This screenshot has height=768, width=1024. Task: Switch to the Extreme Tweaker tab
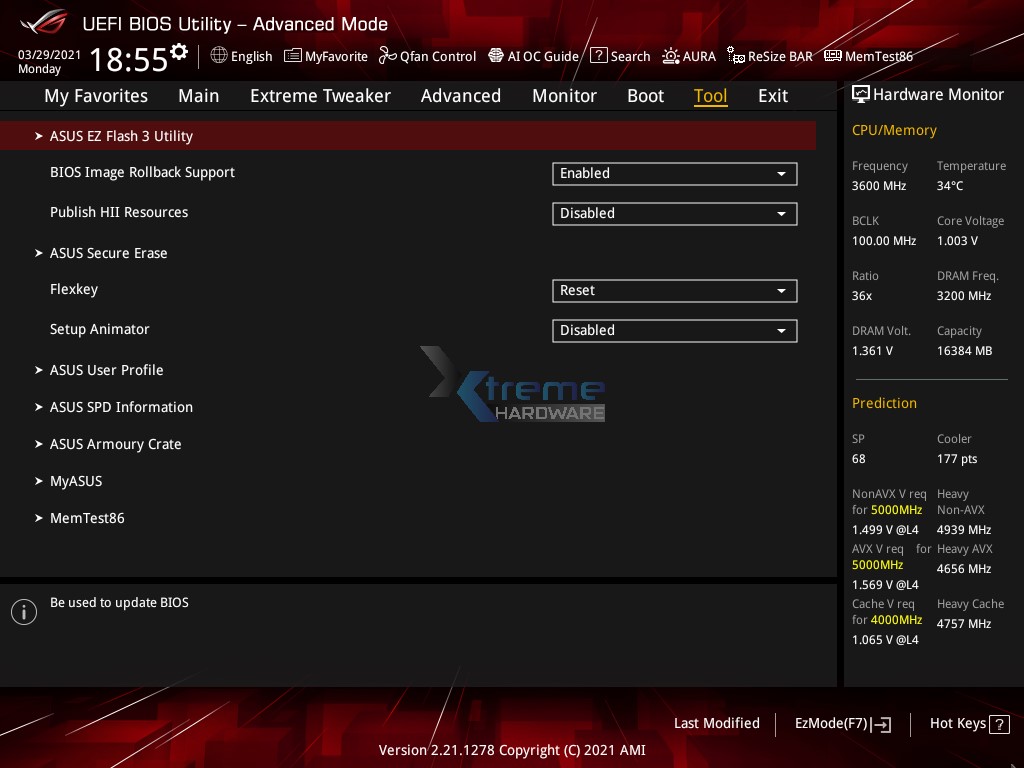click(x=320, y=95)
